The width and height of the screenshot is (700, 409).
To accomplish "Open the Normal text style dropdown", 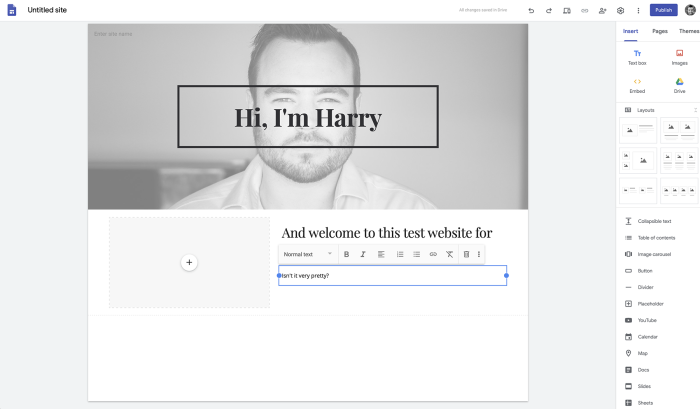I will [x=308, y=254].
